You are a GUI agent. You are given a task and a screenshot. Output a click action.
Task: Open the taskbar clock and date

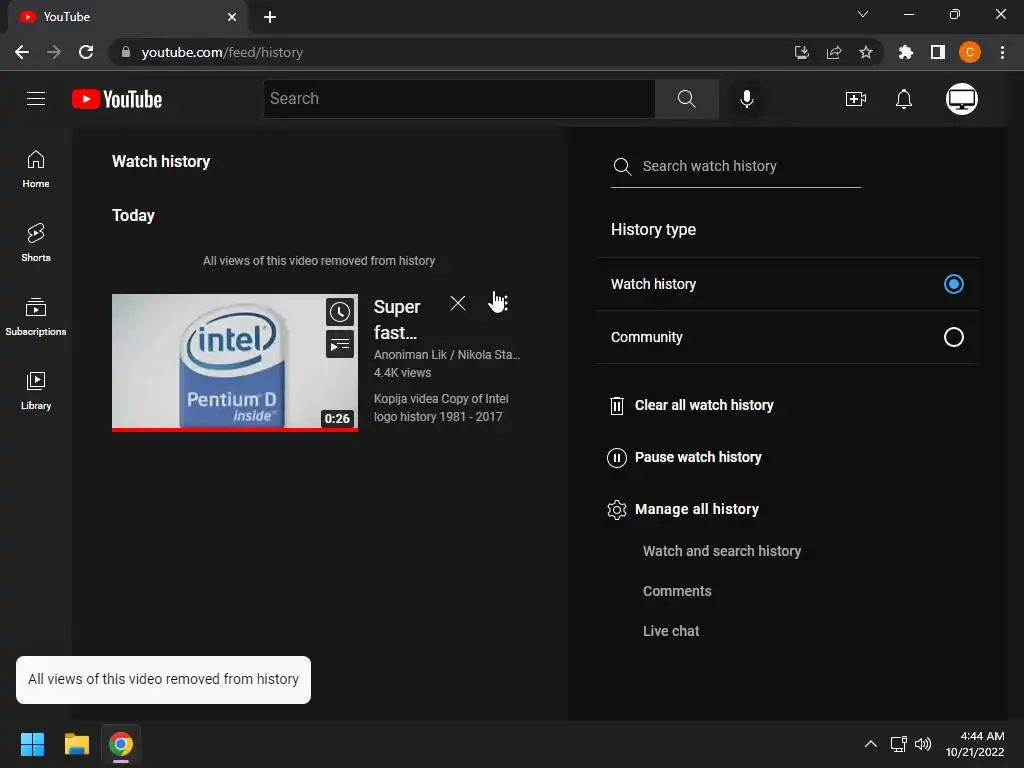click(975, 744)
